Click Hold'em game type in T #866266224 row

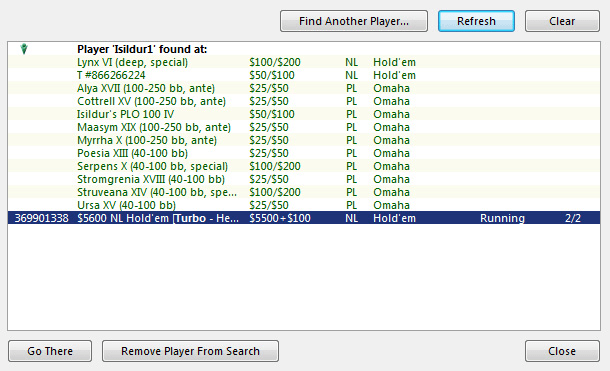(x=394, y=75)
